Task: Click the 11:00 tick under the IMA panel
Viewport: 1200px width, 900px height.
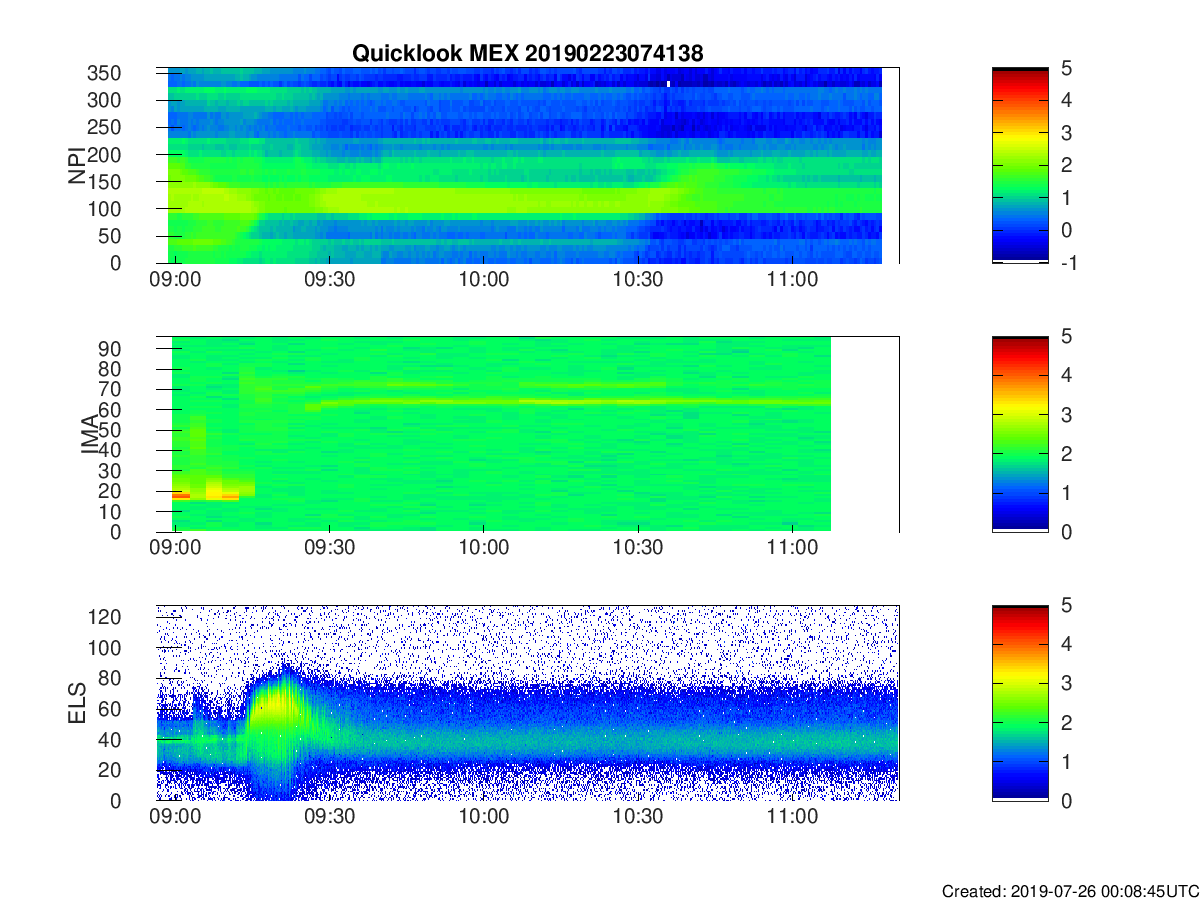Action: [x=792, y=548]
